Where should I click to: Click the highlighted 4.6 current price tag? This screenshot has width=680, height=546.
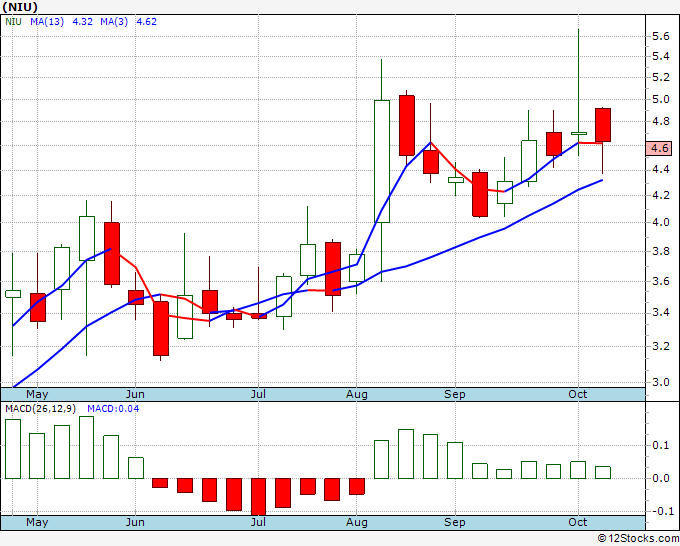659,148
